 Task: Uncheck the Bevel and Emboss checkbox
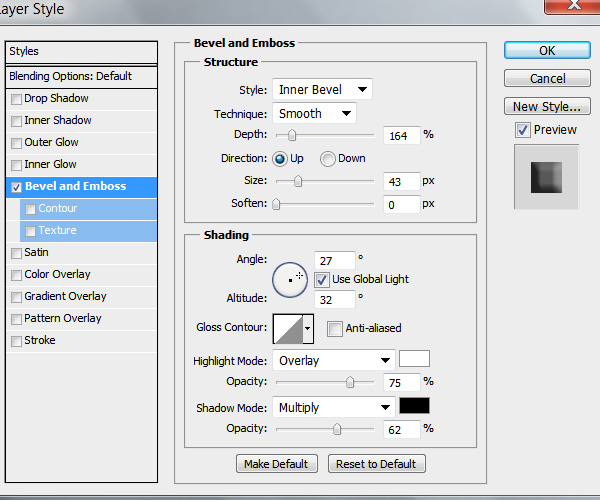[x=16, y=187]
